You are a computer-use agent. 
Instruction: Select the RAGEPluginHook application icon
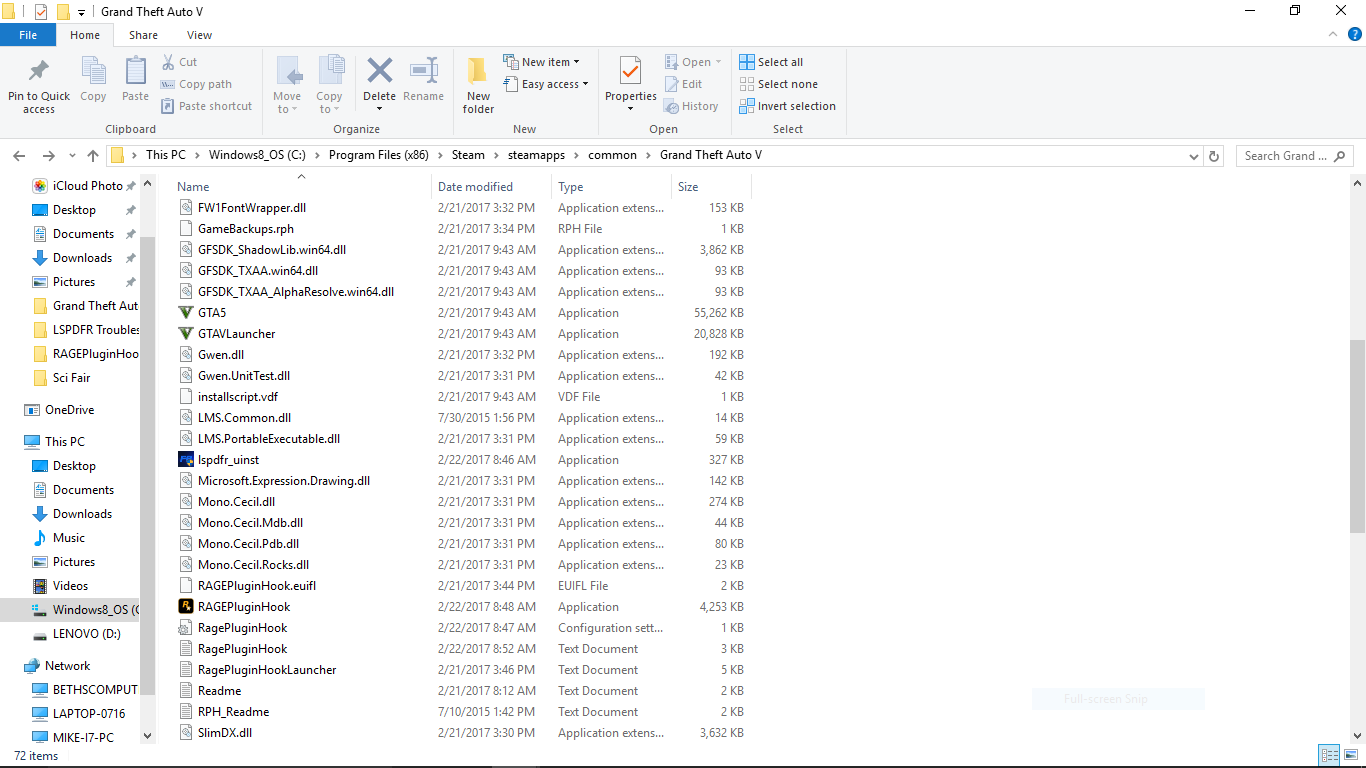(185, 607)
